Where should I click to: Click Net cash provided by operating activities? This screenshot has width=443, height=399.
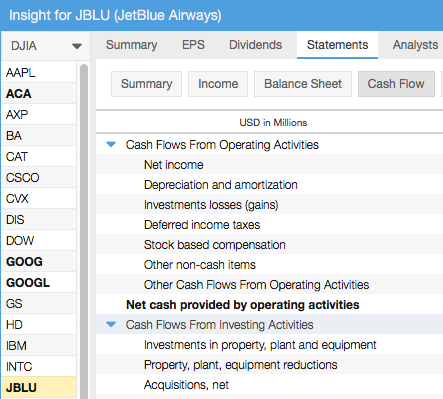[269, 304]
